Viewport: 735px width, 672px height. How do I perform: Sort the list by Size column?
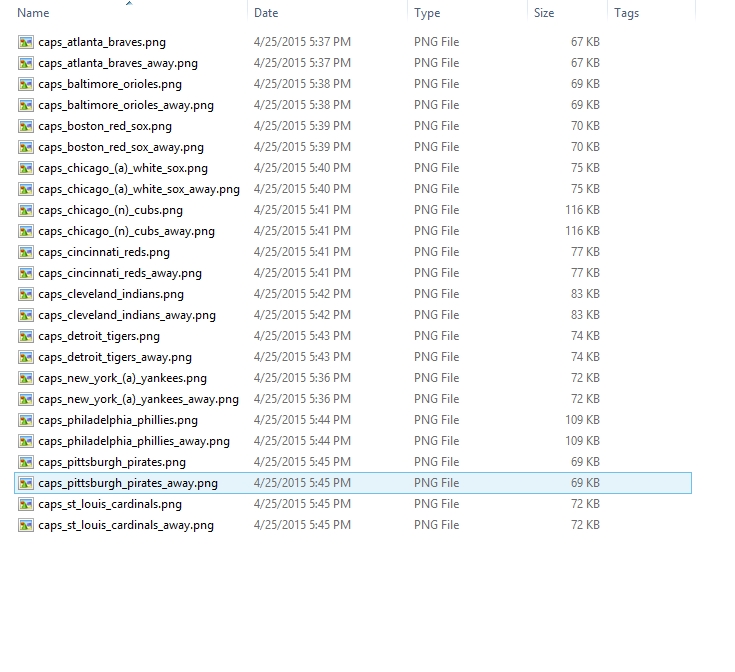(544, 13)
